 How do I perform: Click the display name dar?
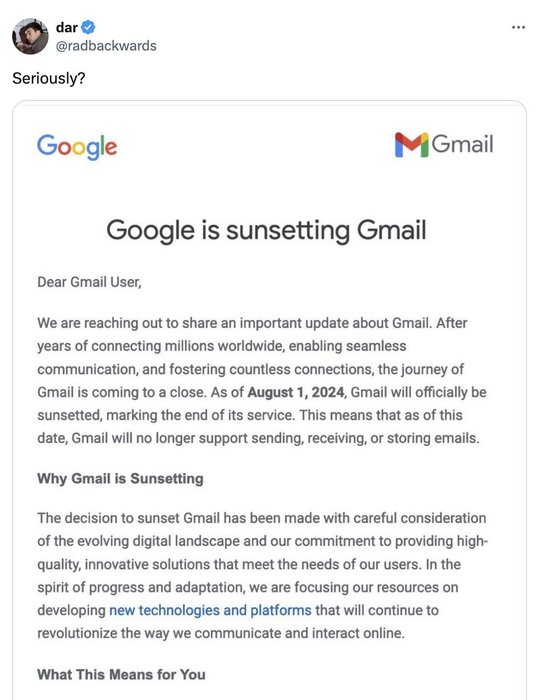click(67, 27)
